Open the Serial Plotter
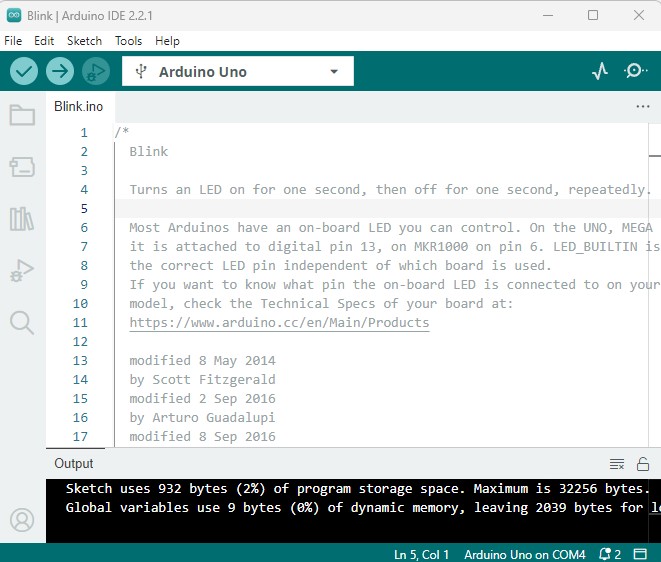This screenshot has width=661, height=562. 600,71
